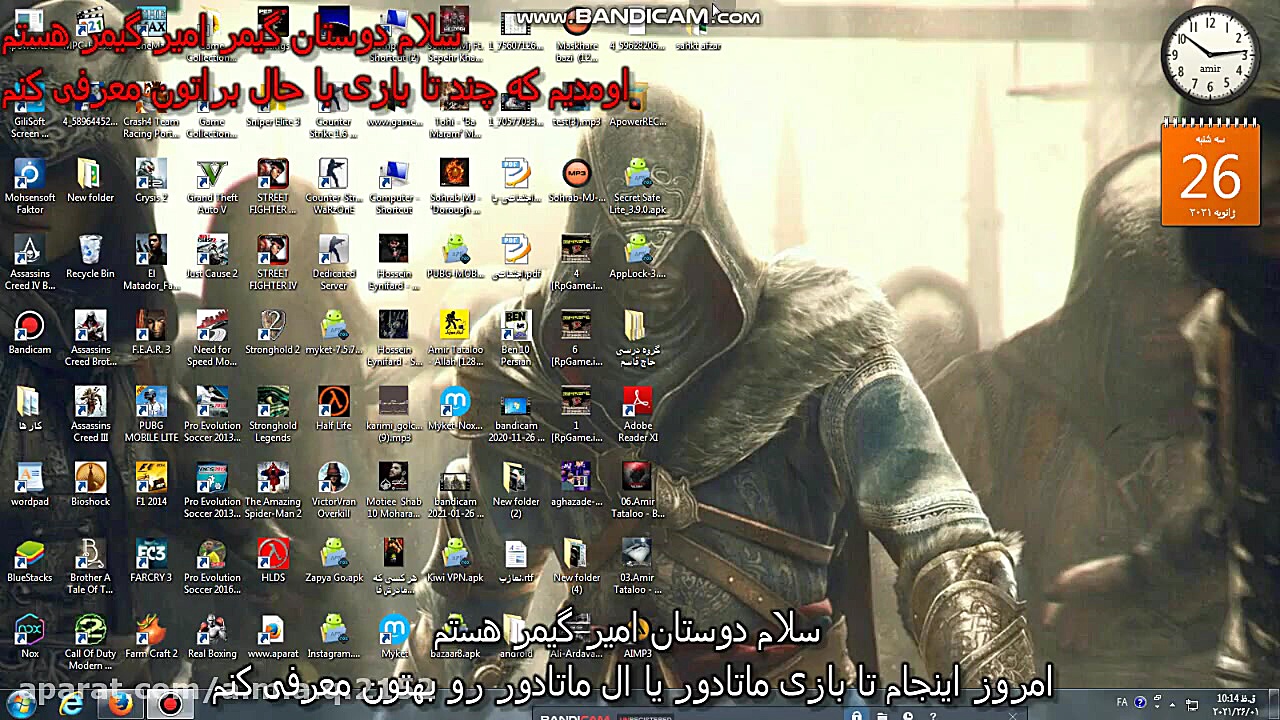Open the Instagram apk file

(x=333, y=637)
